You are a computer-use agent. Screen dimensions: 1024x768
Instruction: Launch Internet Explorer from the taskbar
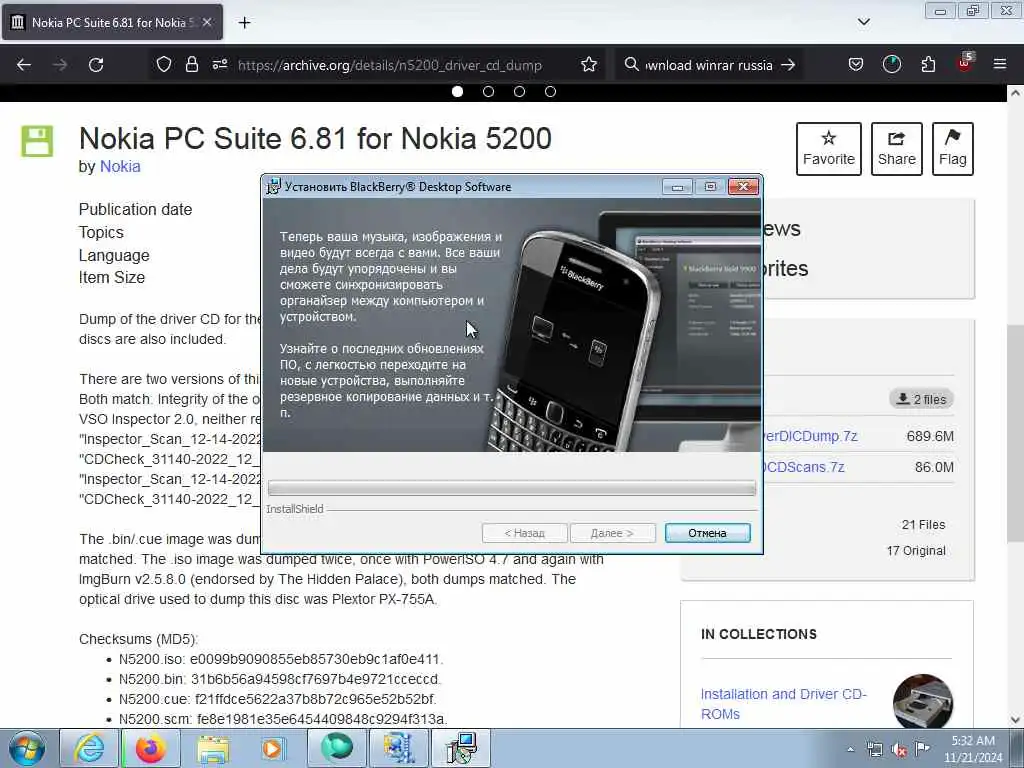pos(89,748)
